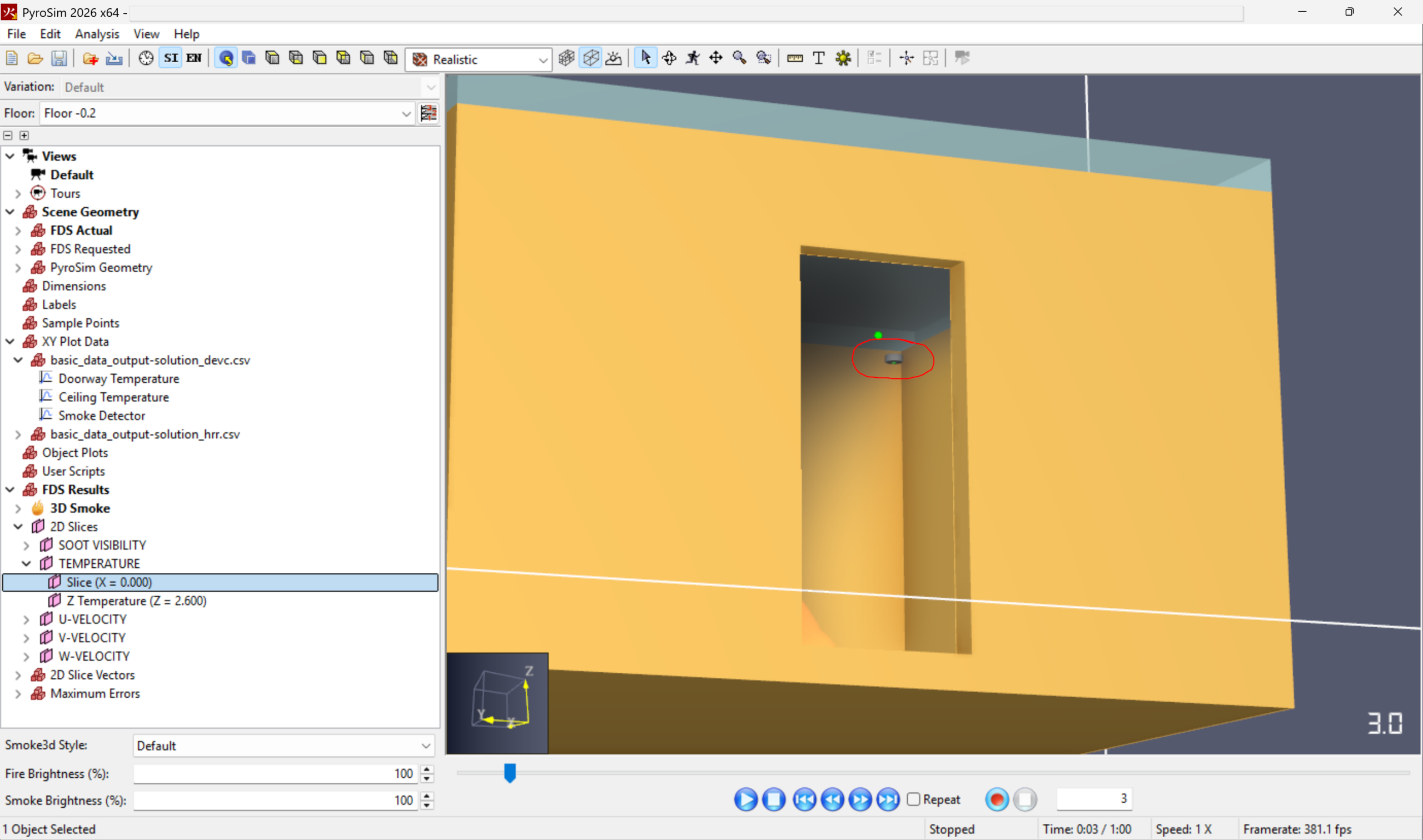1423x840 pixels.
Task: Click the Smoke Brightness value field
Action: coord(276,801)
